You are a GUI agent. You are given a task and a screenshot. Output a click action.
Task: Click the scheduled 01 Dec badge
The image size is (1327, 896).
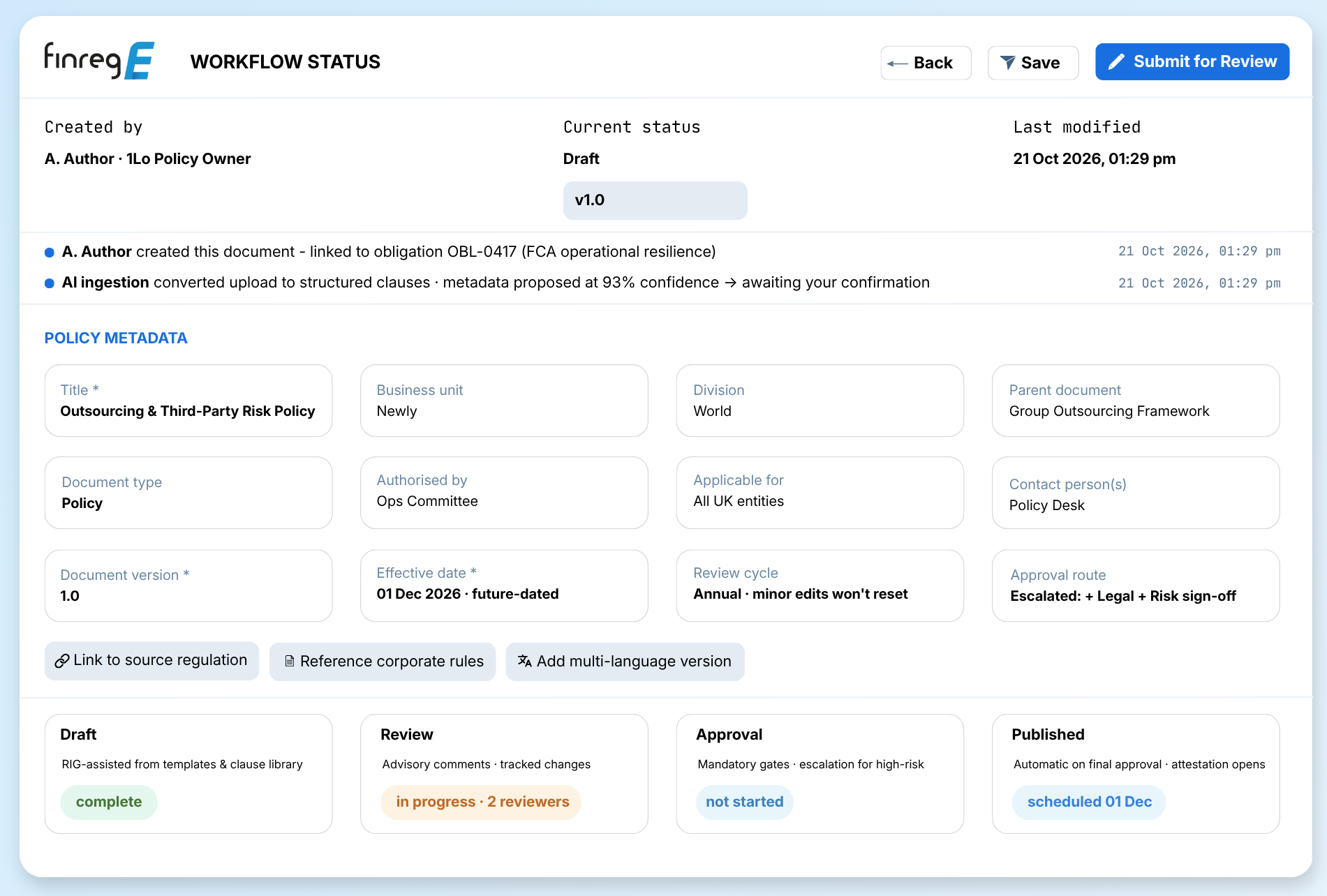coord(1089,802)
